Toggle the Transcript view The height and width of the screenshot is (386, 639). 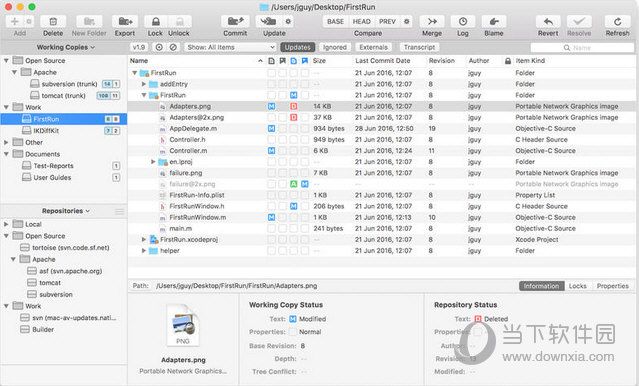(419, 47)
